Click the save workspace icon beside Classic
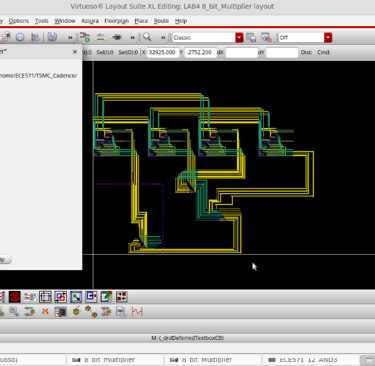 coord(251,37)
